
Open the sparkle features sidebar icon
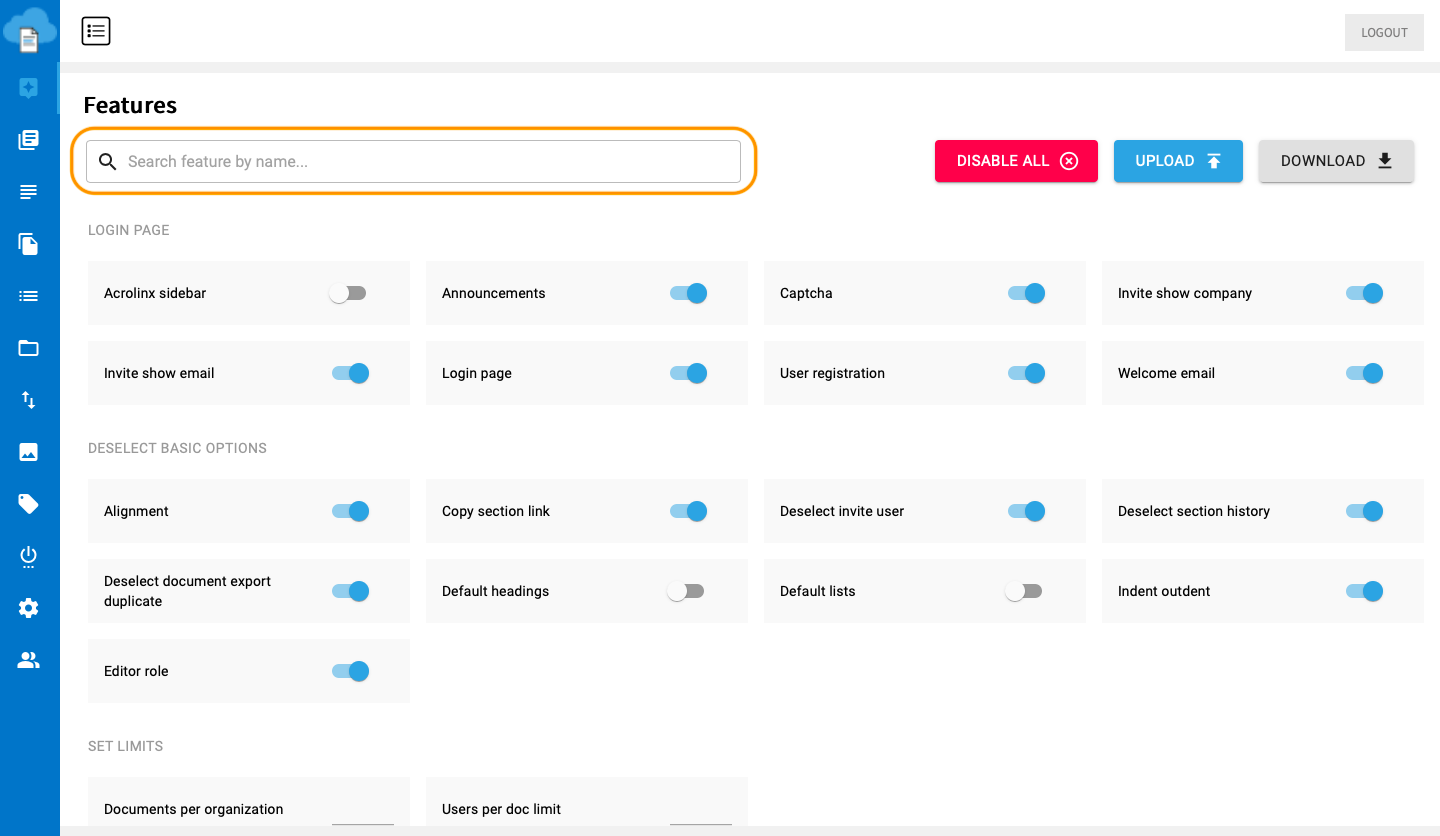(x=29, y=88)
